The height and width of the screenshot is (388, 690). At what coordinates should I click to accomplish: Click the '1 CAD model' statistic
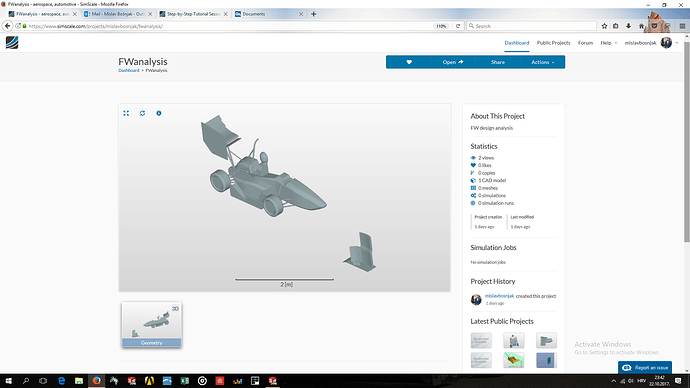[x=492, y=180]
